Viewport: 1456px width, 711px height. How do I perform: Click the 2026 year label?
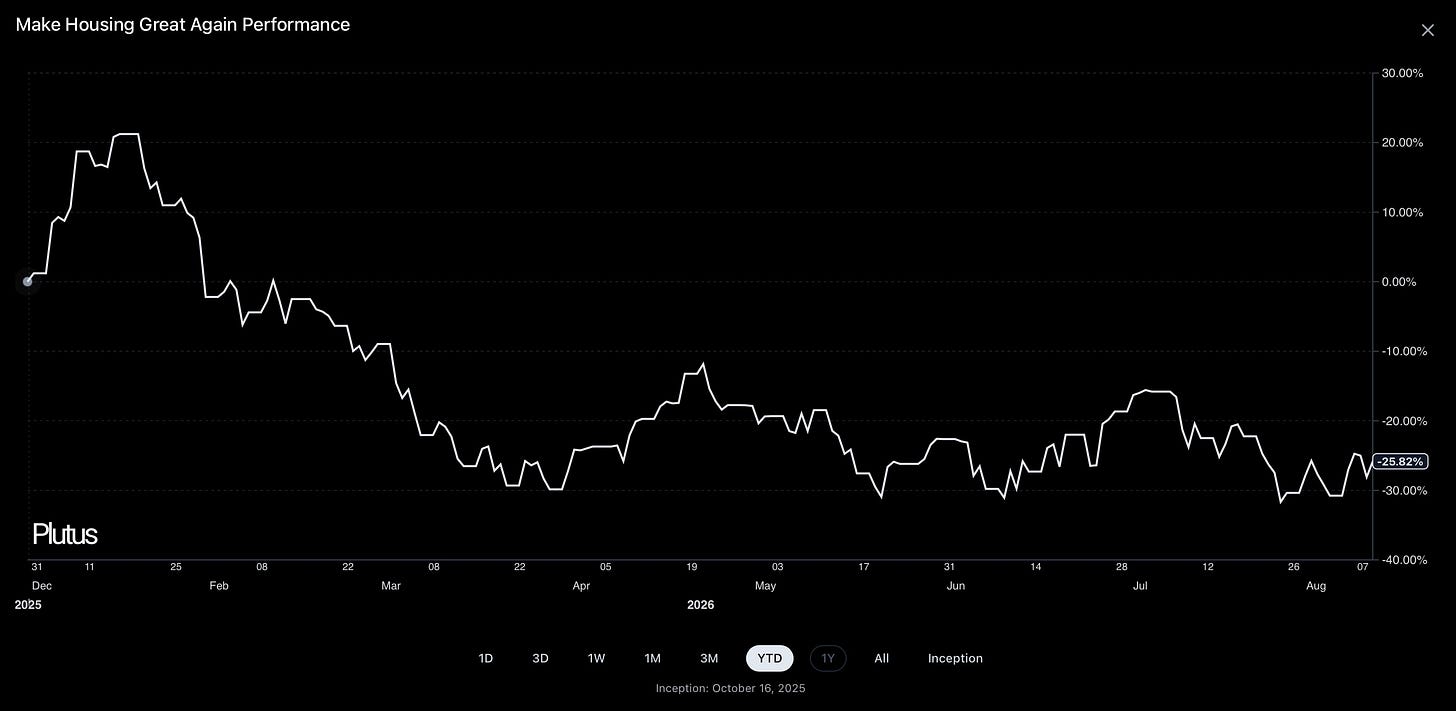tap(701, 605)
